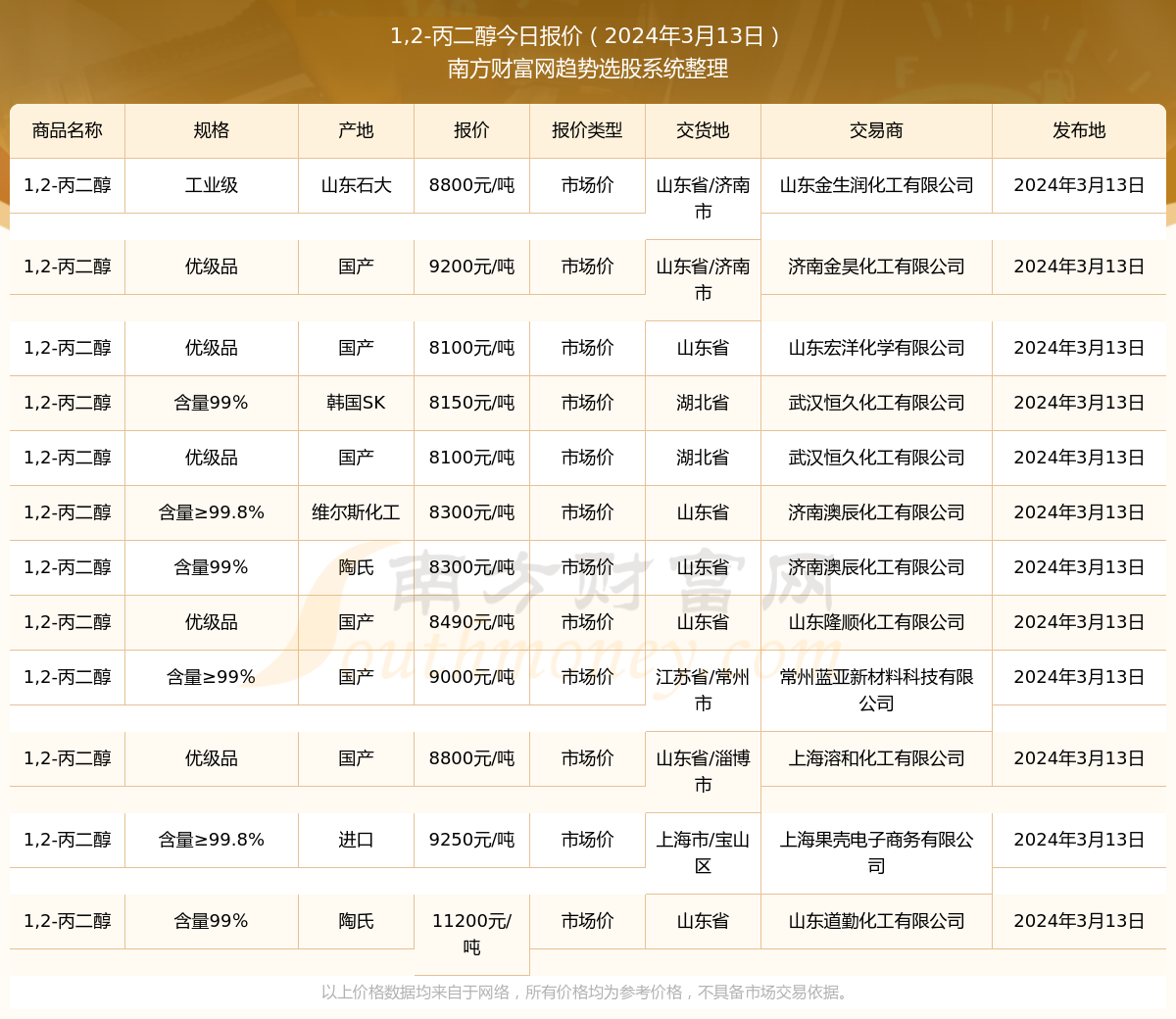The image size is (1176, 1019).
Task: Click the 交易商 column header
Action: tap(876, 130)
